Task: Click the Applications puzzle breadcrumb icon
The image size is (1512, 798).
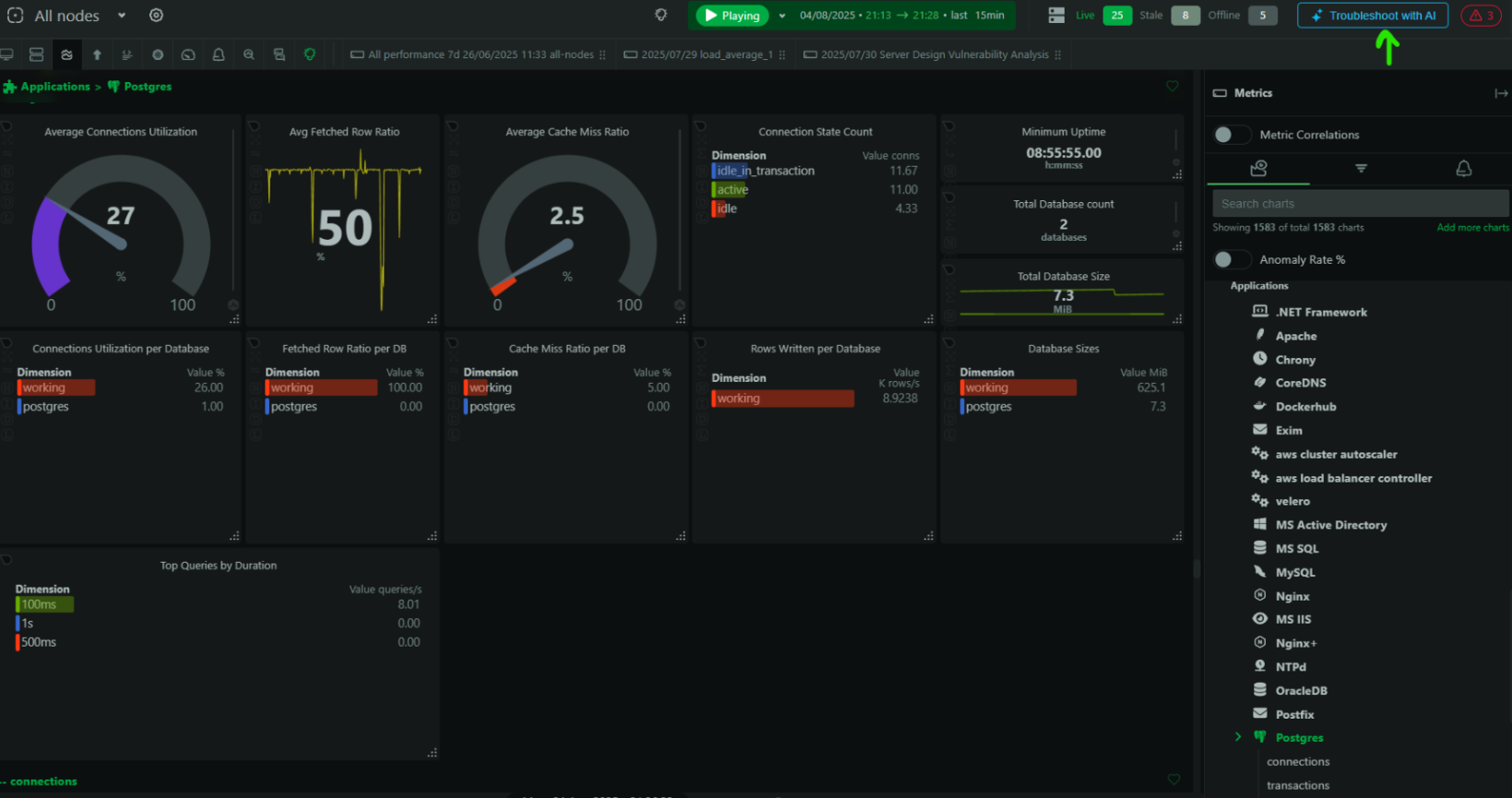Action: (10, 87)
